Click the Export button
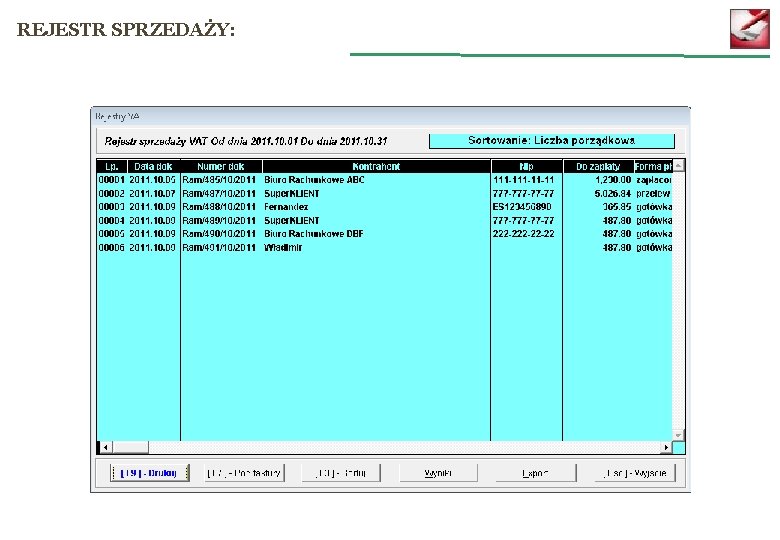The image size is (780, 540). point(536,473)
